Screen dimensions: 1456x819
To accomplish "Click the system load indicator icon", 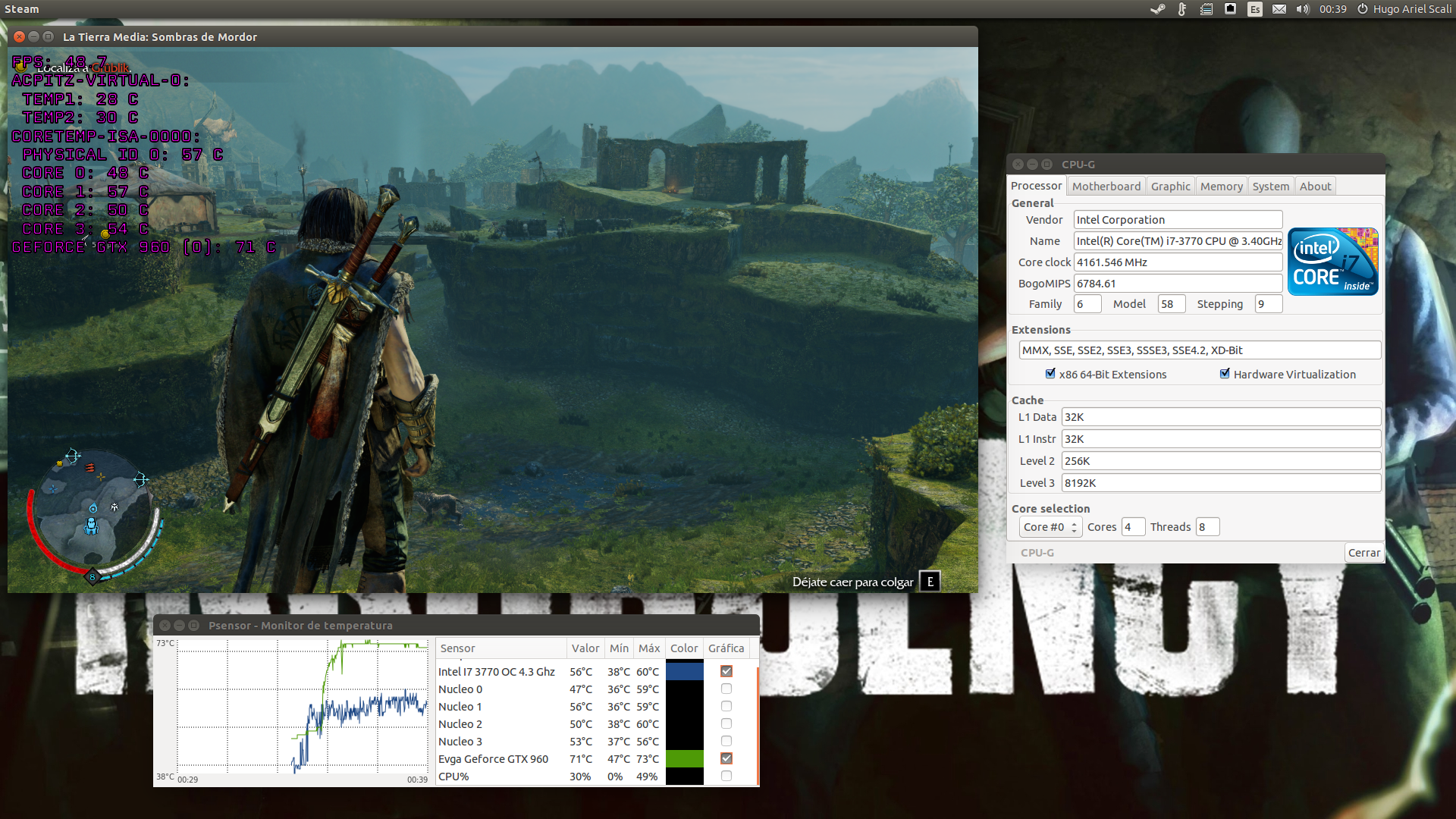I will [1207, 9].
